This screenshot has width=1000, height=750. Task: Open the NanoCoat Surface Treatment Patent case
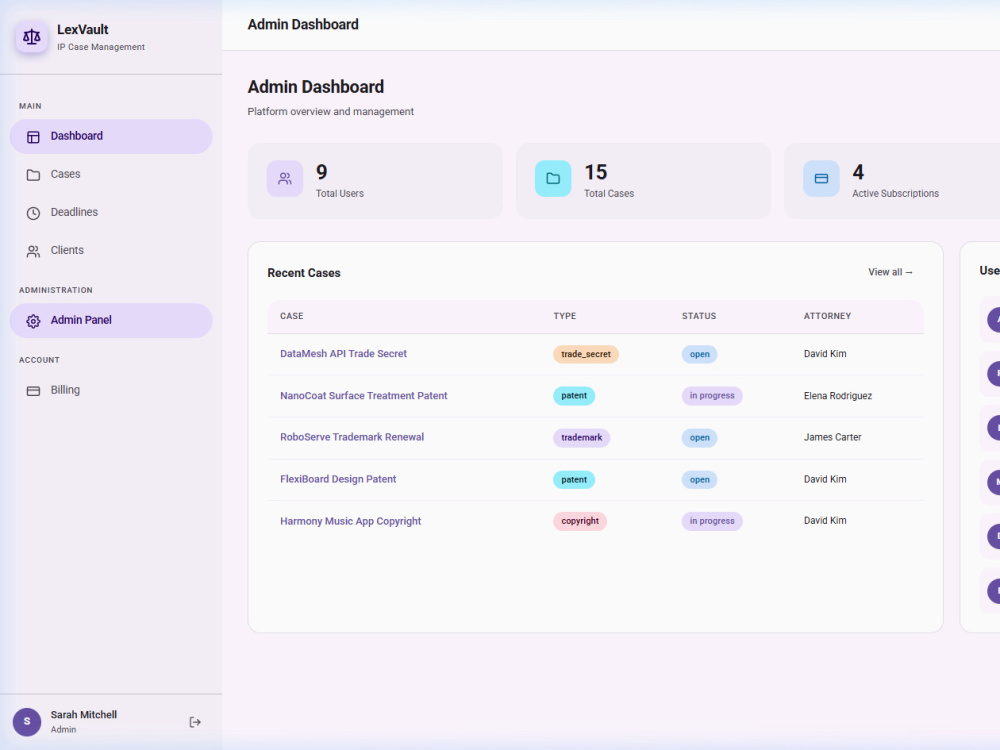364,396
